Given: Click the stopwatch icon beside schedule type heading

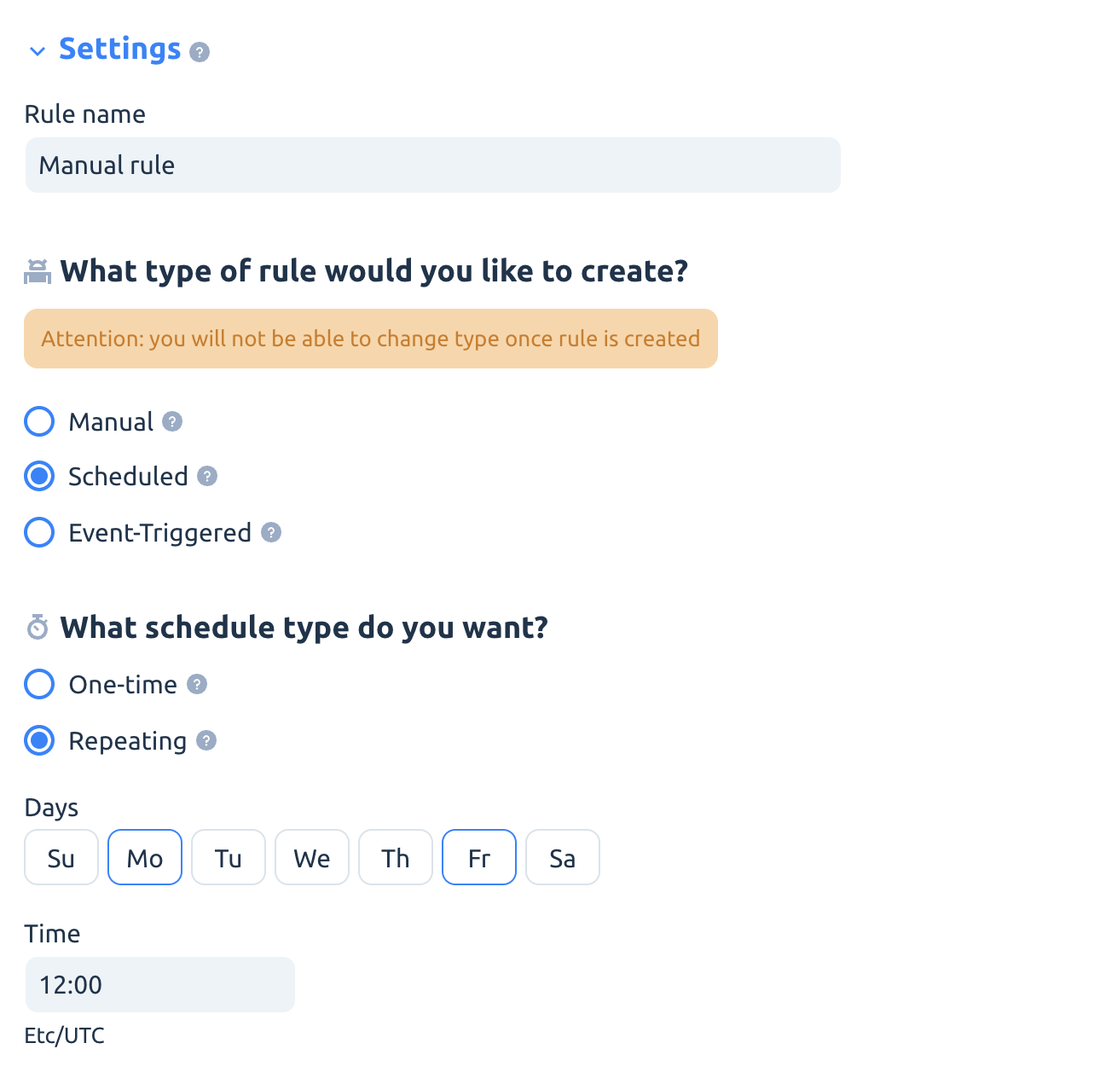Looking at the screenshot, I should pos(37,627).
